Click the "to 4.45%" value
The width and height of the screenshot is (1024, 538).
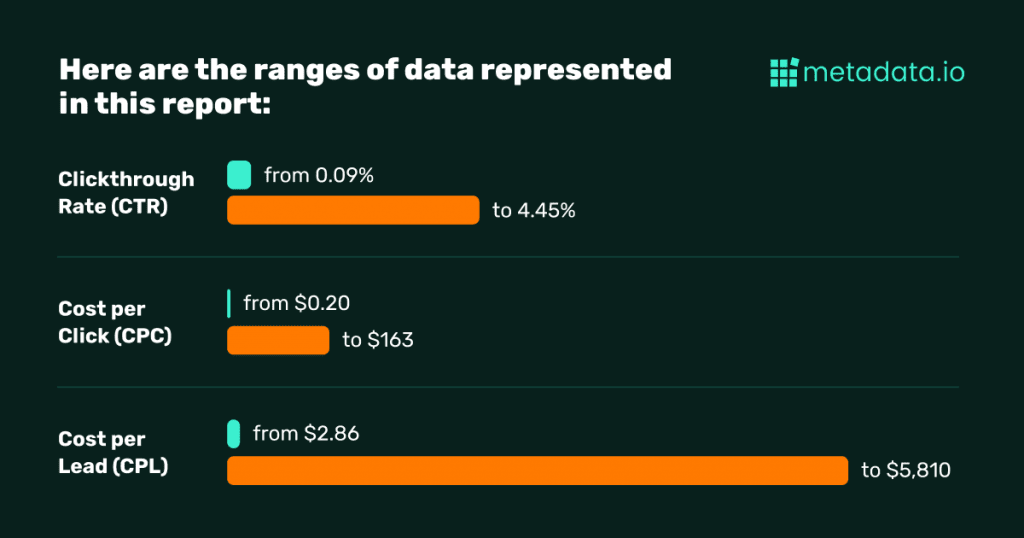click(x=533, y=211)
